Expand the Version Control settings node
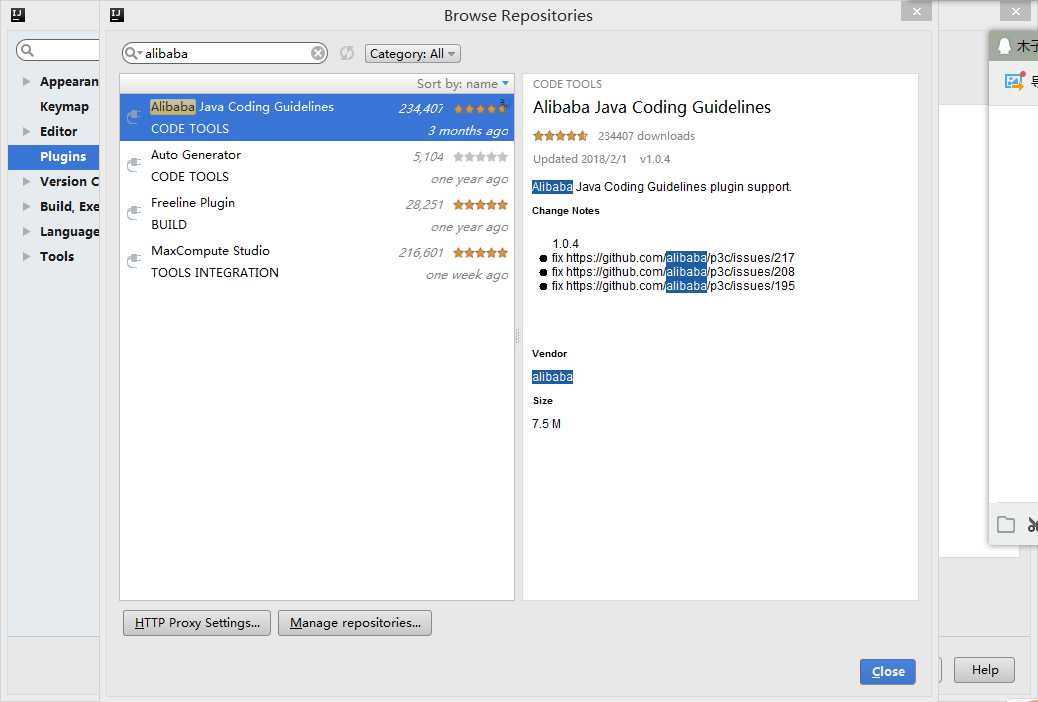 point(26,181)
